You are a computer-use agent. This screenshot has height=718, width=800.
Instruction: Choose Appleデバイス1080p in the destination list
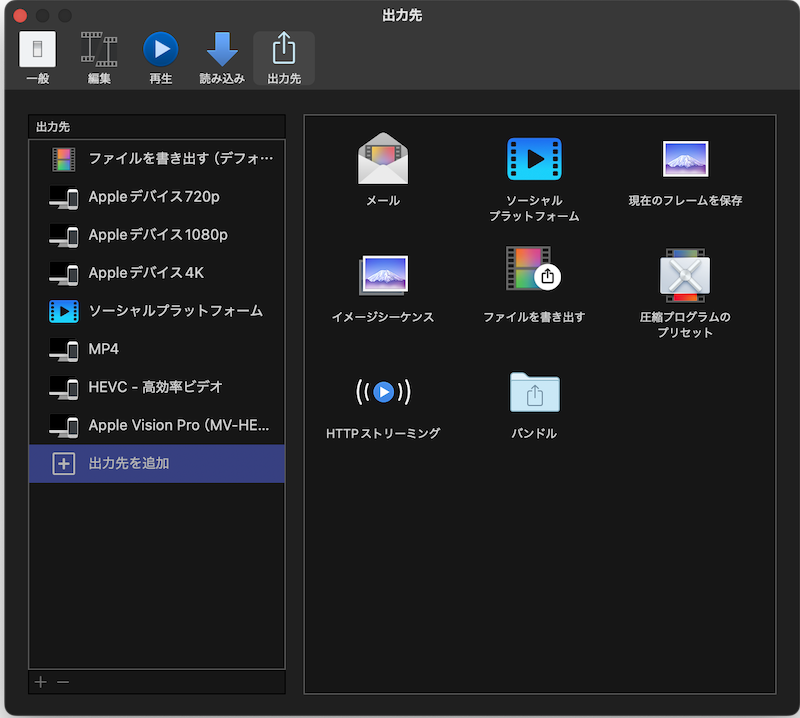click(157, 235)
